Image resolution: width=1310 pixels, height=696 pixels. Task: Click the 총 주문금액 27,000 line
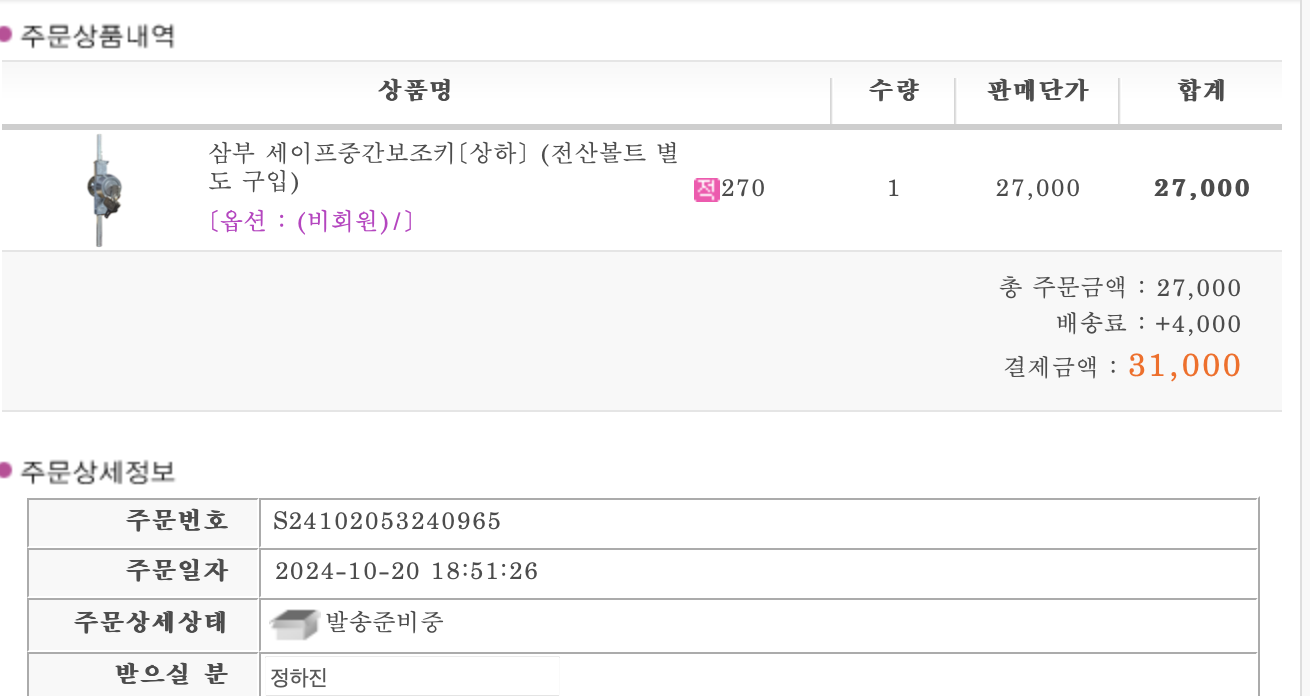pyautogui.click(x=1120, y=288)
